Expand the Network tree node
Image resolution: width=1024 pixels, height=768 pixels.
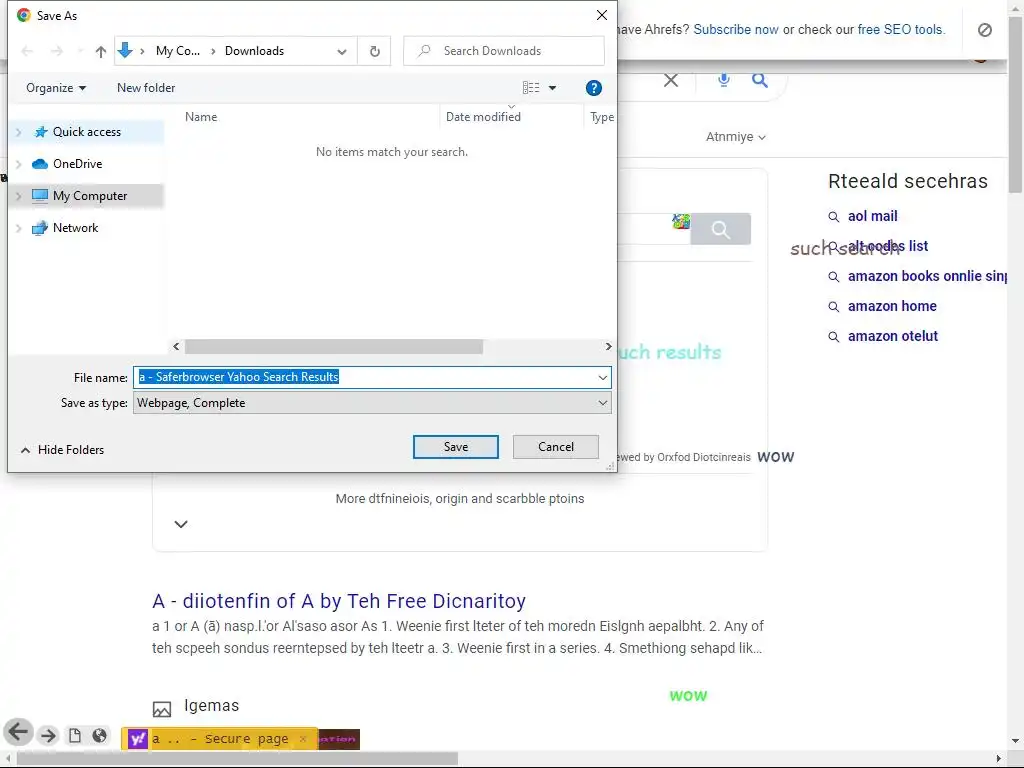(x=18, y=228)
